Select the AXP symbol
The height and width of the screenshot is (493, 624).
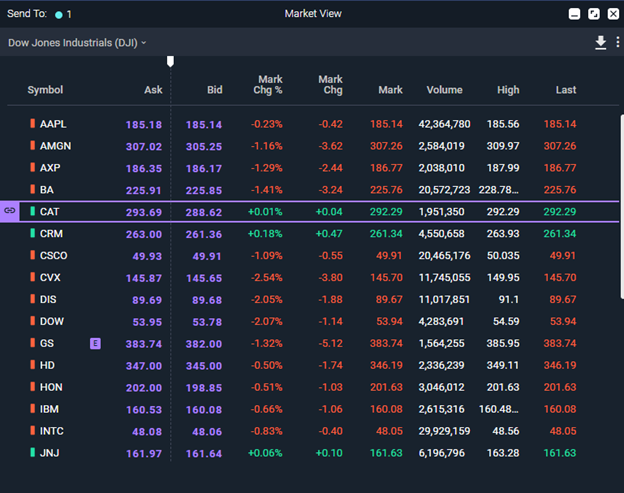50,168
